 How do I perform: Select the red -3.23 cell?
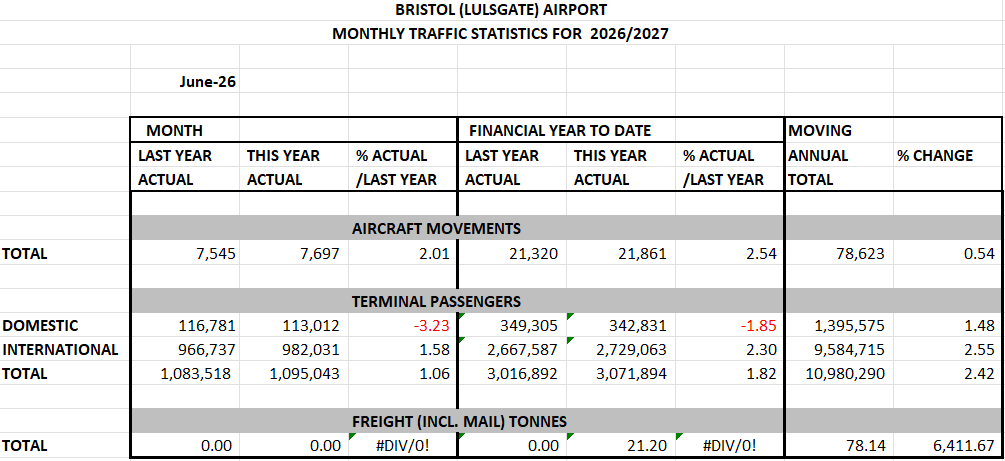(403, 326)
